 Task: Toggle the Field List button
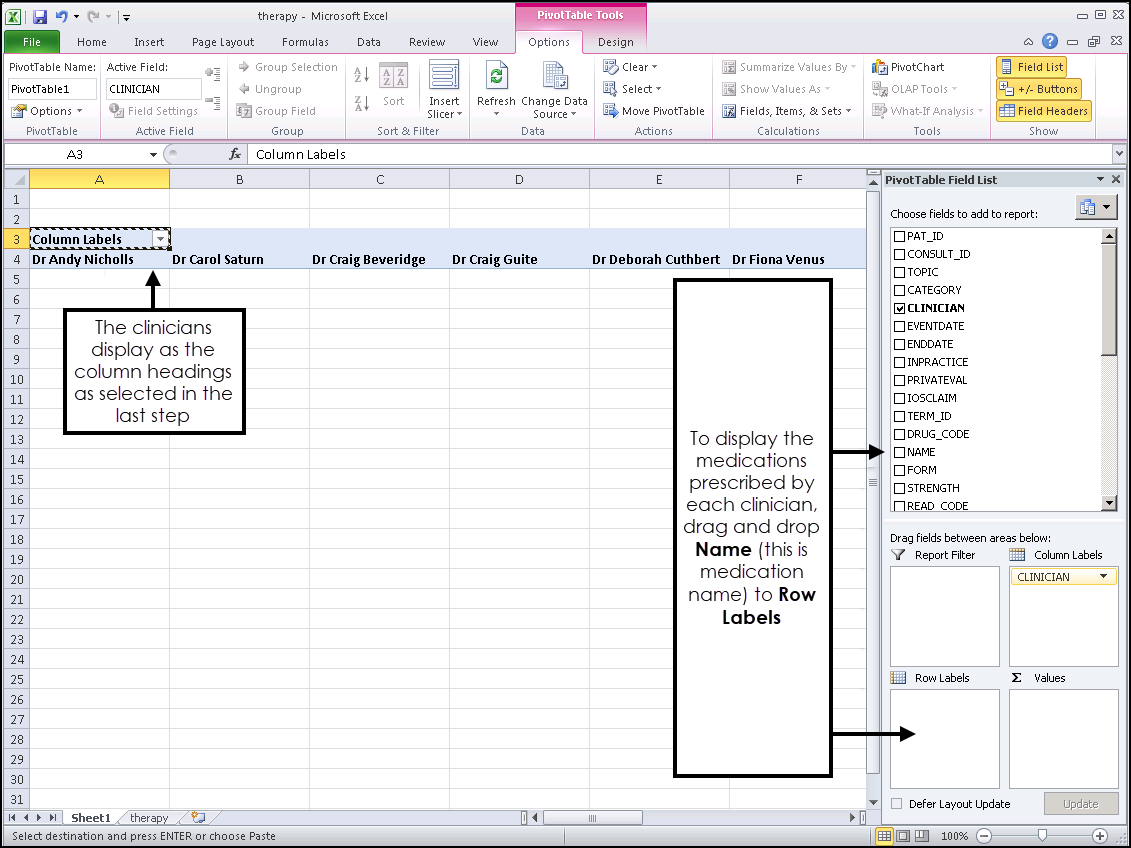(x=1031, y=67)
